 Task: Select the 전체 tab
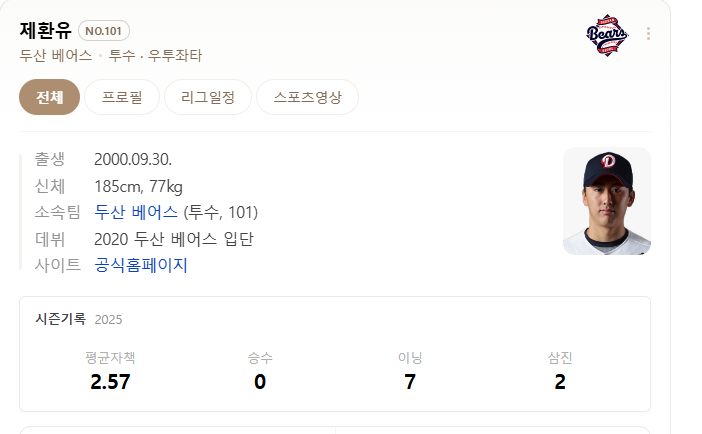pyautogui.click(x=49, y=97)
